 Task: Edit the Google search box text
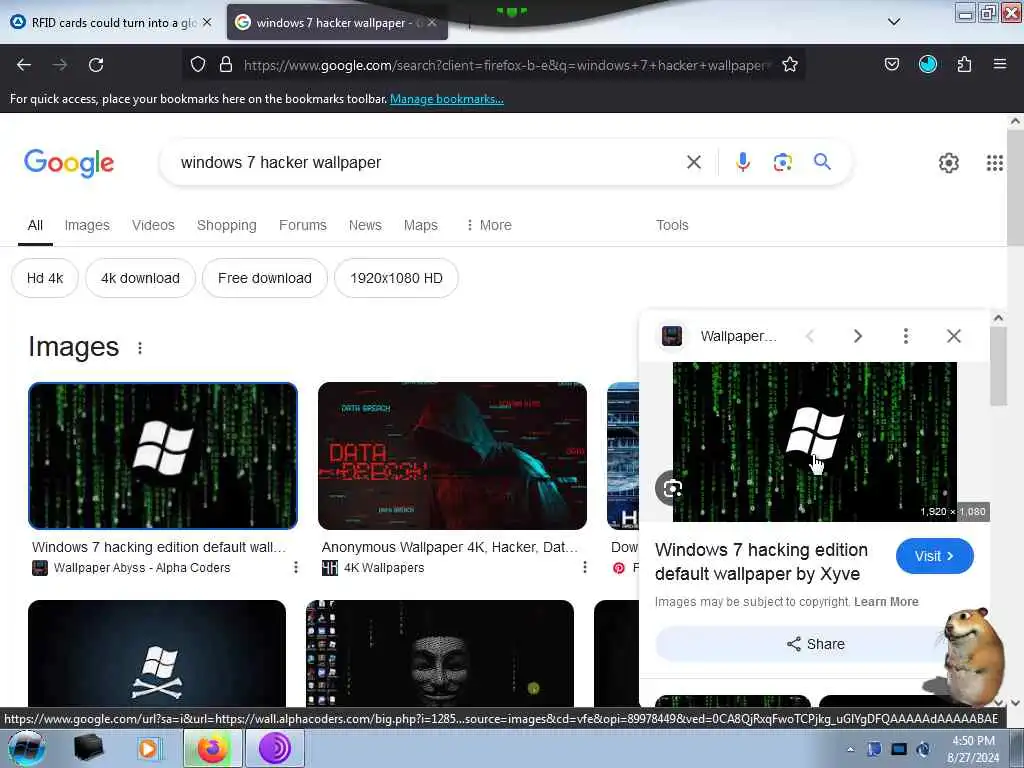coord(428,162)
